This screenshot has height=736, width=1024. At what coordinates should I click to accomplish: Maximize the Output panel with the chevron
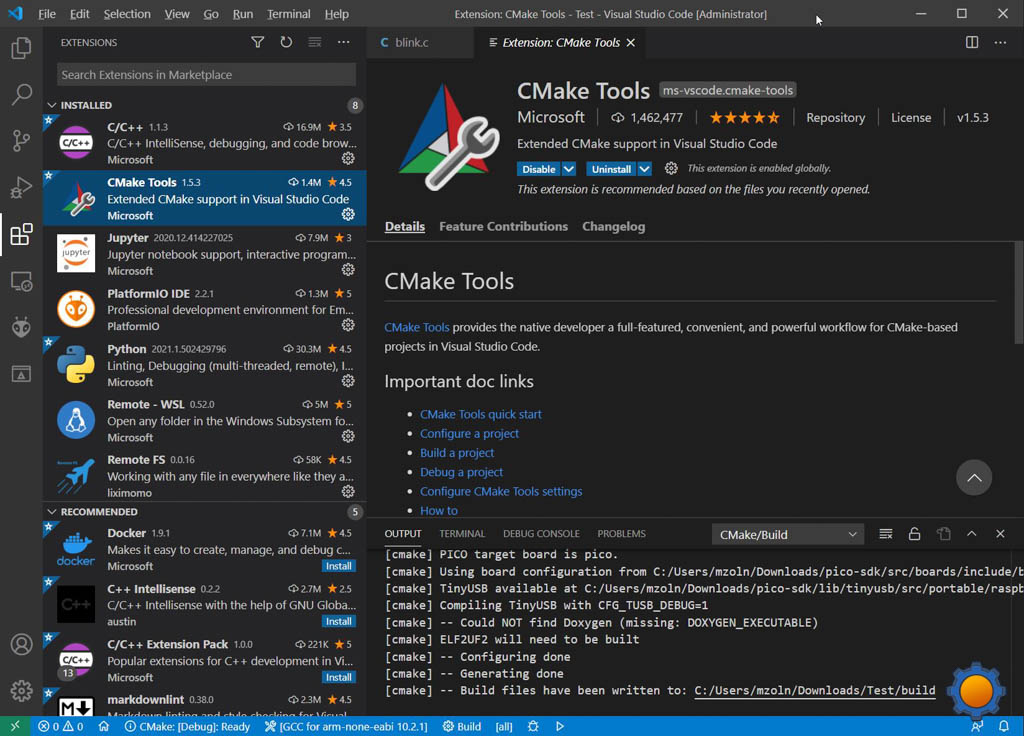coord(971,533)
